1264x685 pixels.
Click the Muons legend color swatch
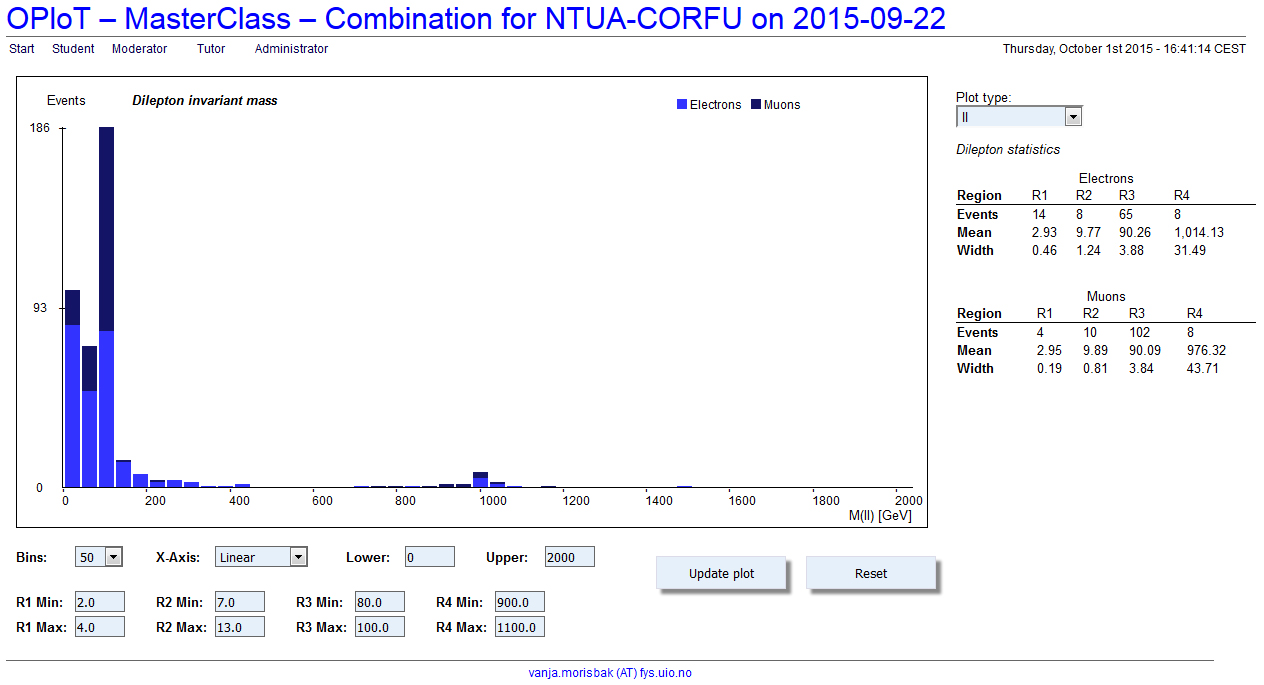click(756, 104)
